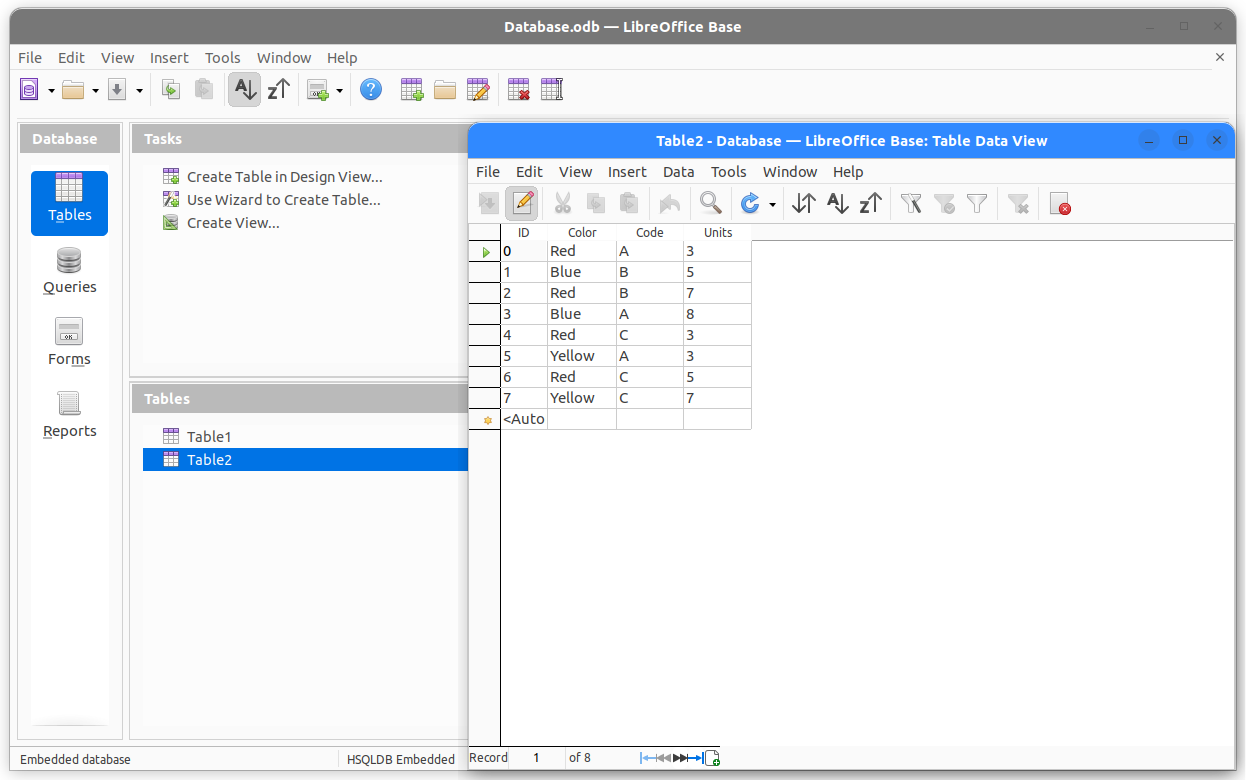Open the Refresh button dropdown arrow
This screenshot has width=1246, height=780.
[772, 205]
